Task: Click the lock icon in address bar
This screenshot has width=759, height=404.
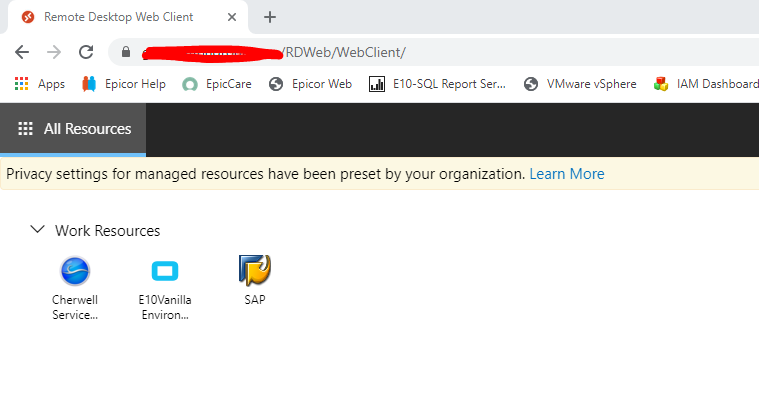Action: [x=125, y=52]
